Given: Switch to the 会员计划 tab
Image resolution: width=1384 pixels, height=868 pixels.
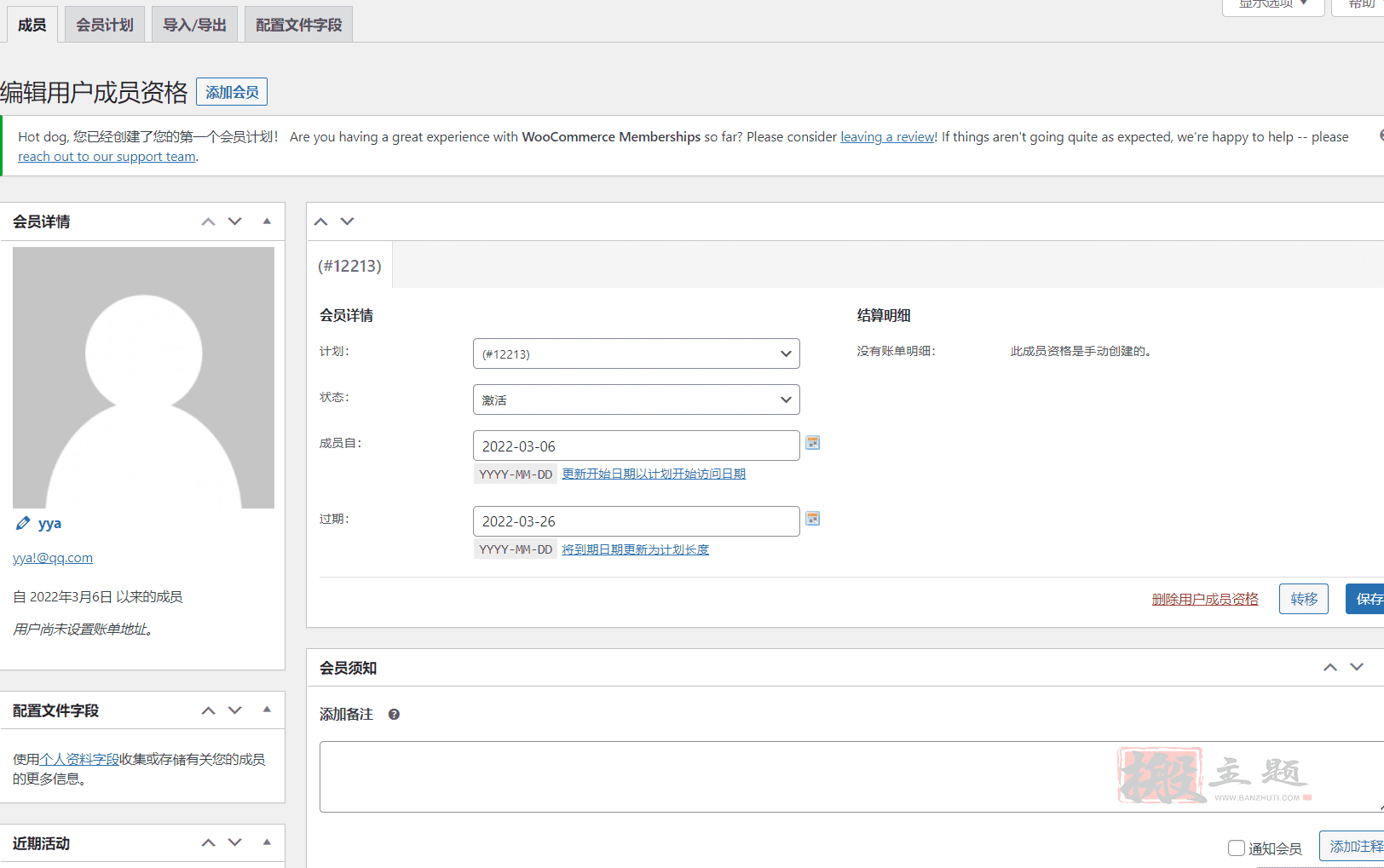Looking at the screenshot, I should coord(105,25).
